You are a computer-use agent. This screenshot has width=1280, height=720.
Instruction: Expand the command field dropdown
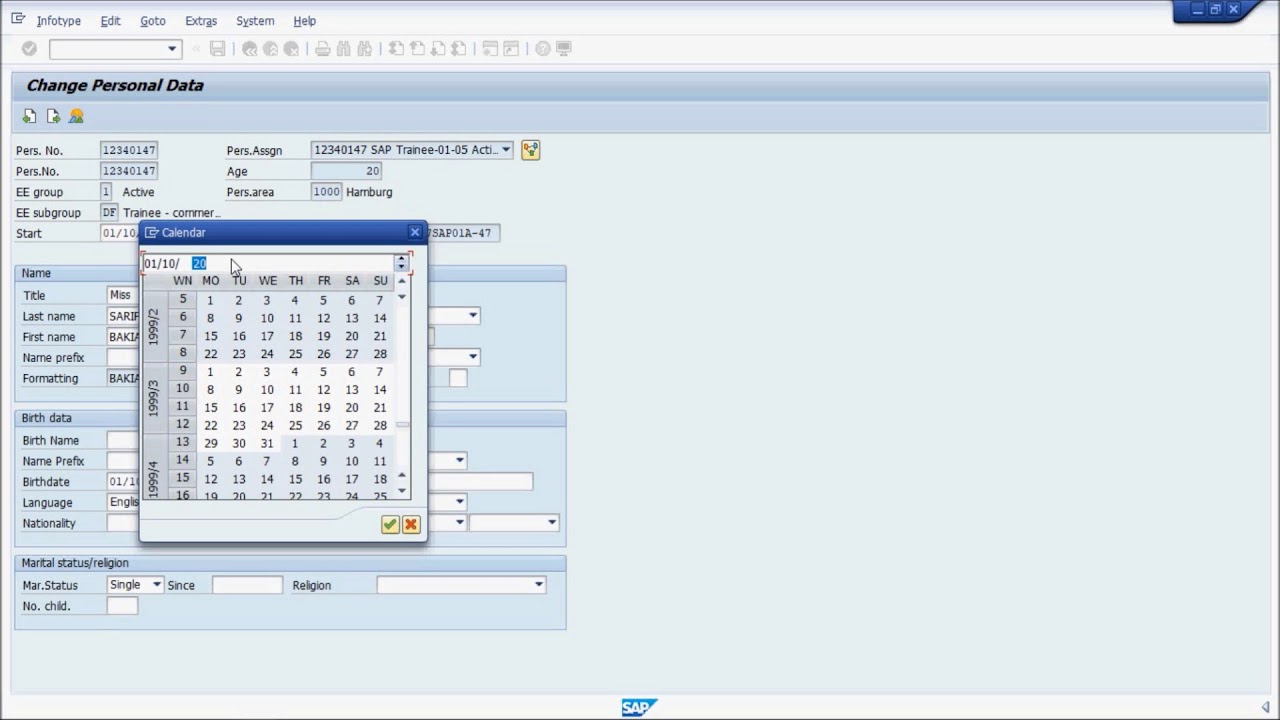click(x=172, y=48)
